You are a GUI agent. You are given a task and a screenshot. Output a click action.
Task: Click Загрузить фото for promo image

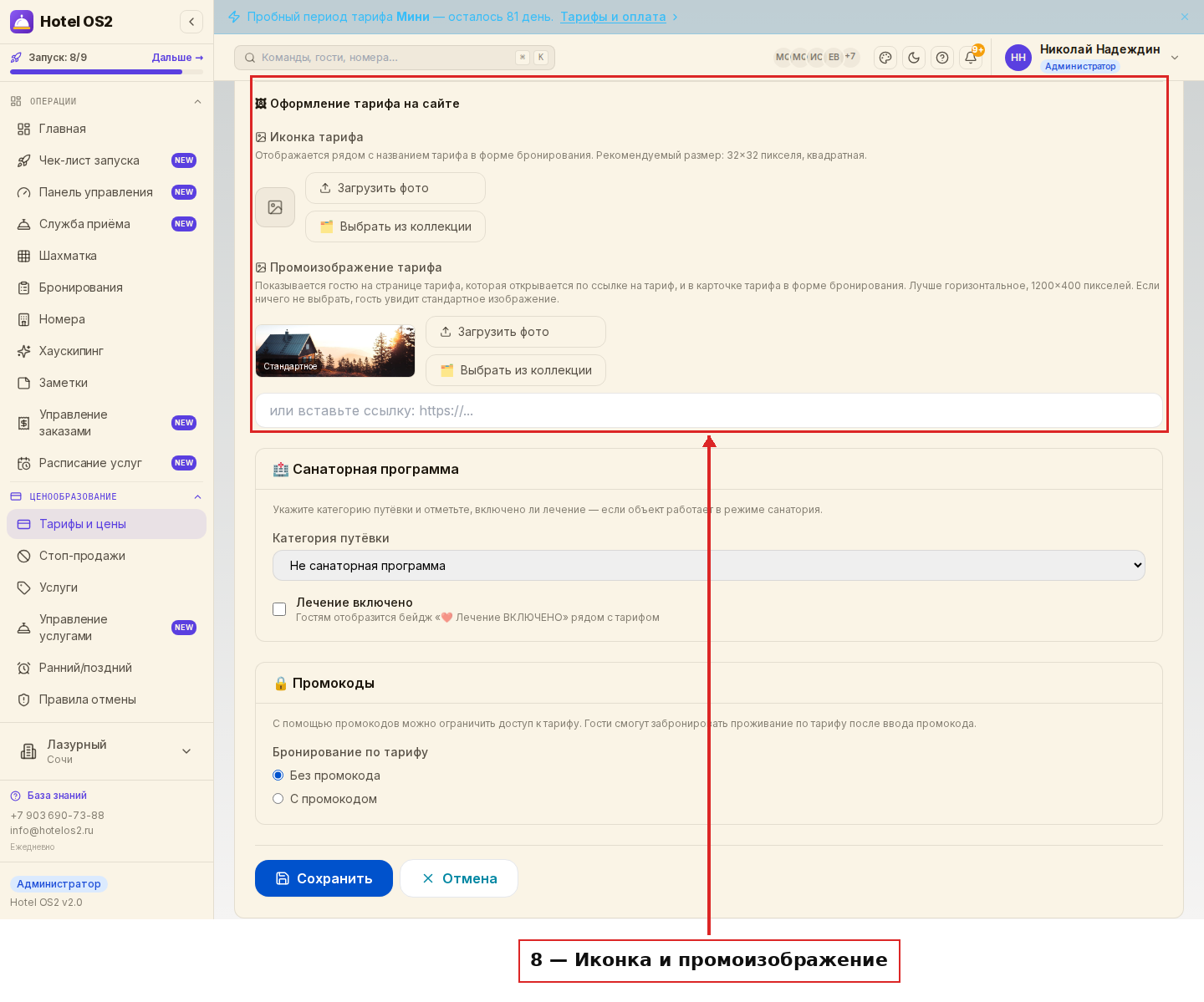[x=516, y=332]
